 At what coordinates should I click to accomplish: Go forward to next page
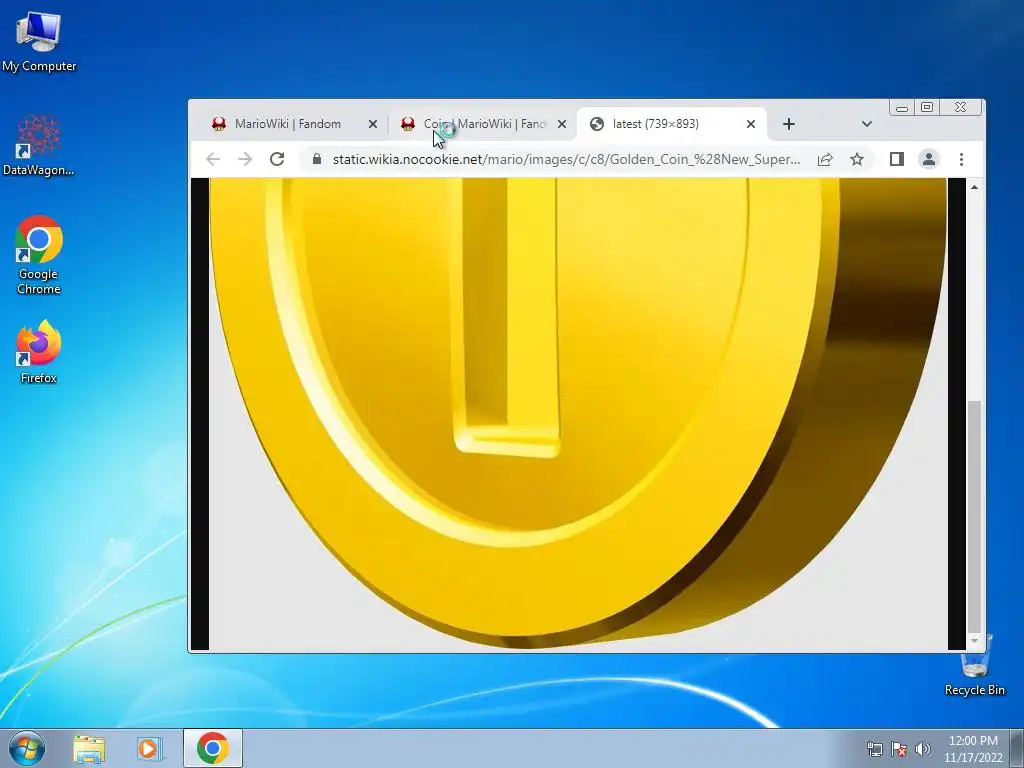245,159
